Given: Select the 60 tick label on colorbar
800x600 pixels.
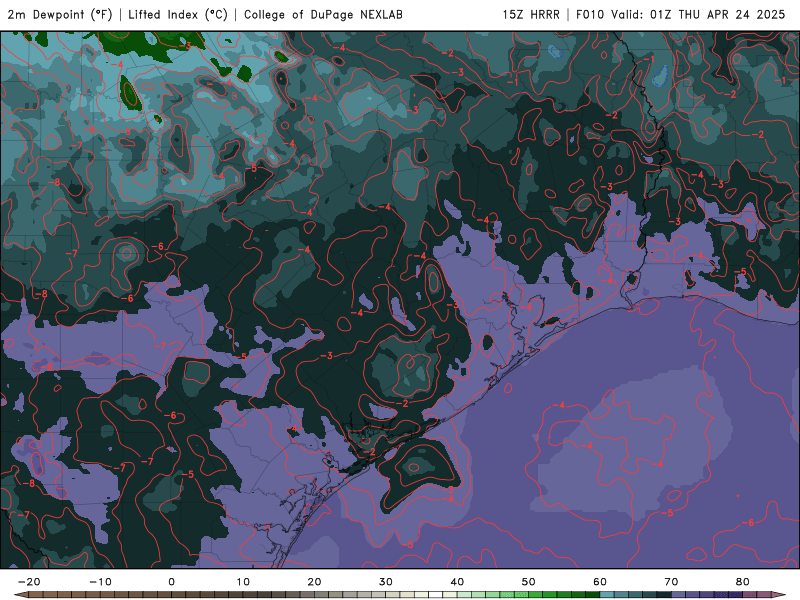Looking at the screenshot, I should click(x=600, y=582).
